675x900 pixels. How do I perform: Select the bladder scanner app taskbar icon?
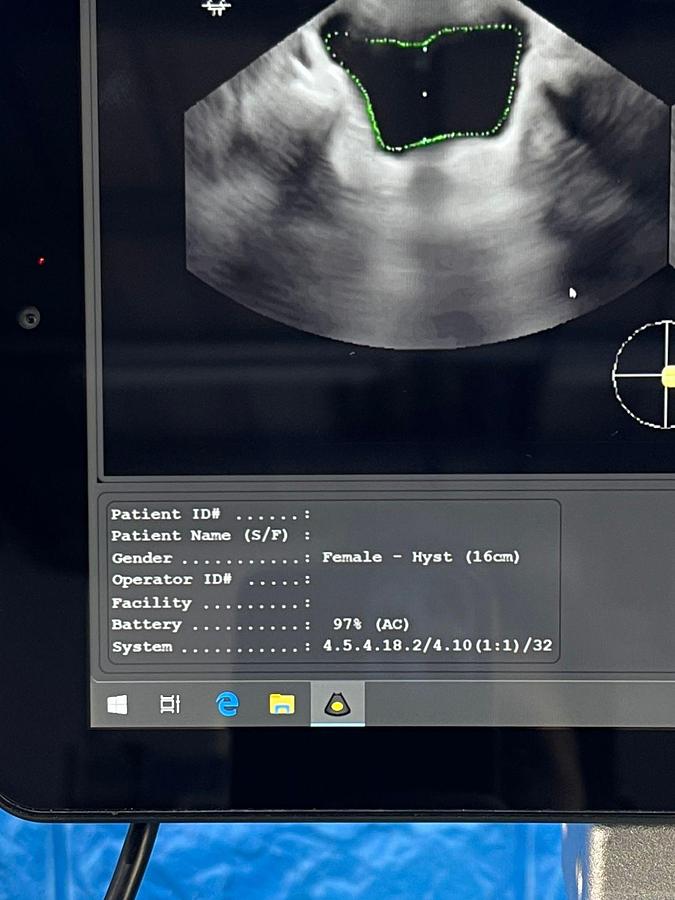coord(338,704)
